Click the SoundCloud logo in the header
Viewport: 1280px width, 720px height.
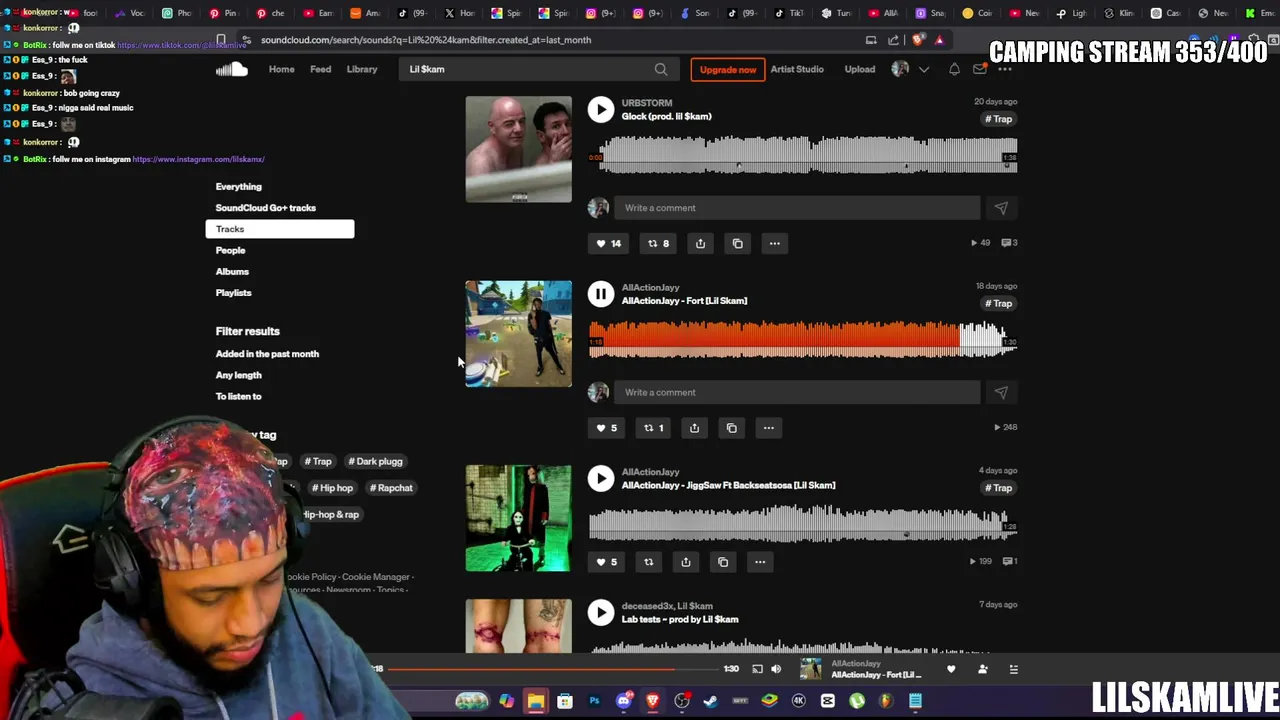(x=231, y=69)
